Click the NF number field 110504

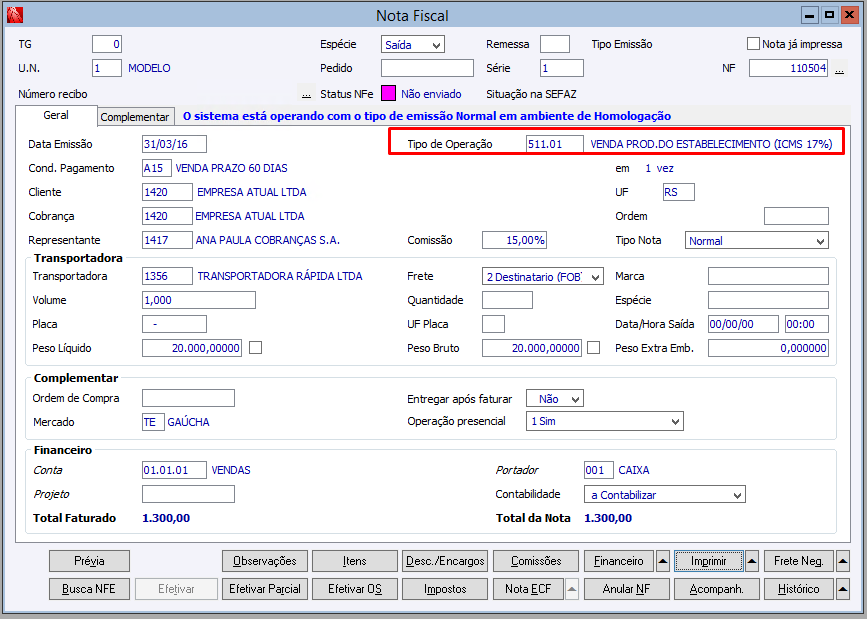(x=788, y=68)
